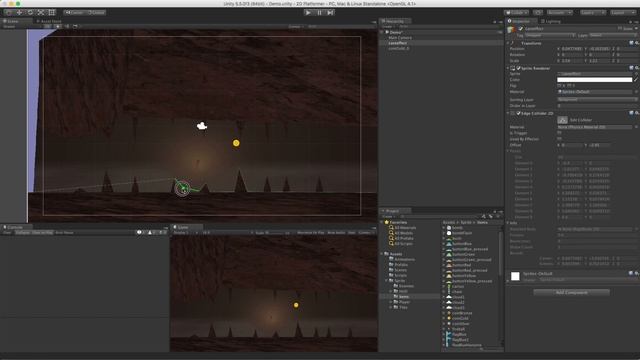This screenshot has height=360, width=640.
Task: Start Play mode
Action: (308, 13)
